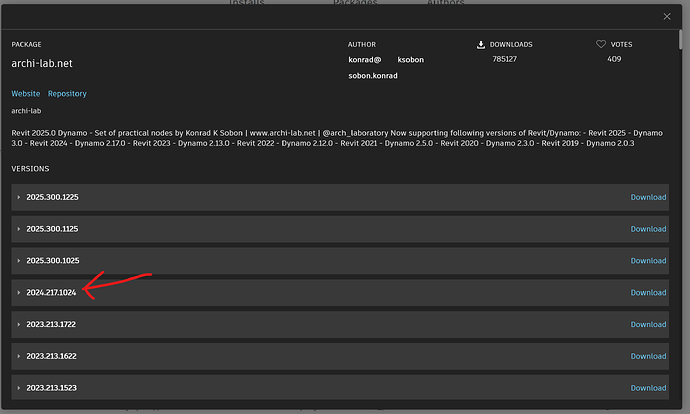The height and width of the screenshot is (414, 690).
Task: Click the VERSIONS section heading
Action: [30, 169]
